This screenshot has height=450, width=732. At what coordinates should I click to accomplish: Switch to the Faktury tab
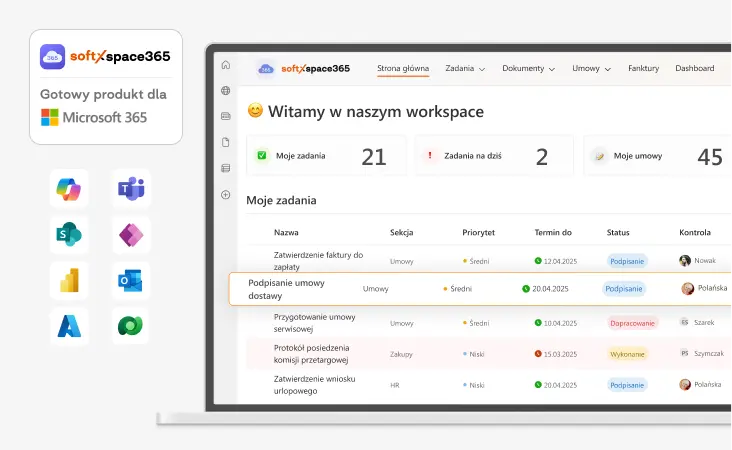click(x=643, y=69)
